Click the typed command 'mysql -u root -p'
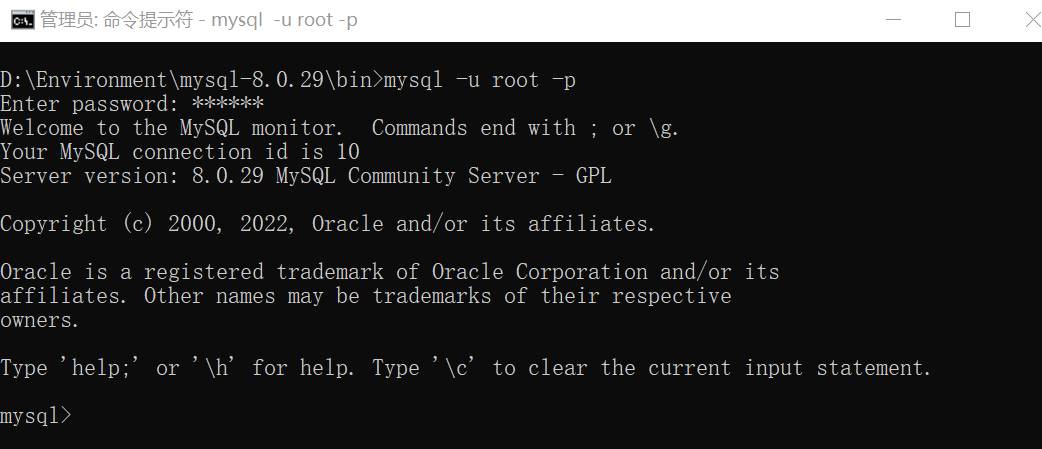The image size is (1042, 449). pos(480,80)
